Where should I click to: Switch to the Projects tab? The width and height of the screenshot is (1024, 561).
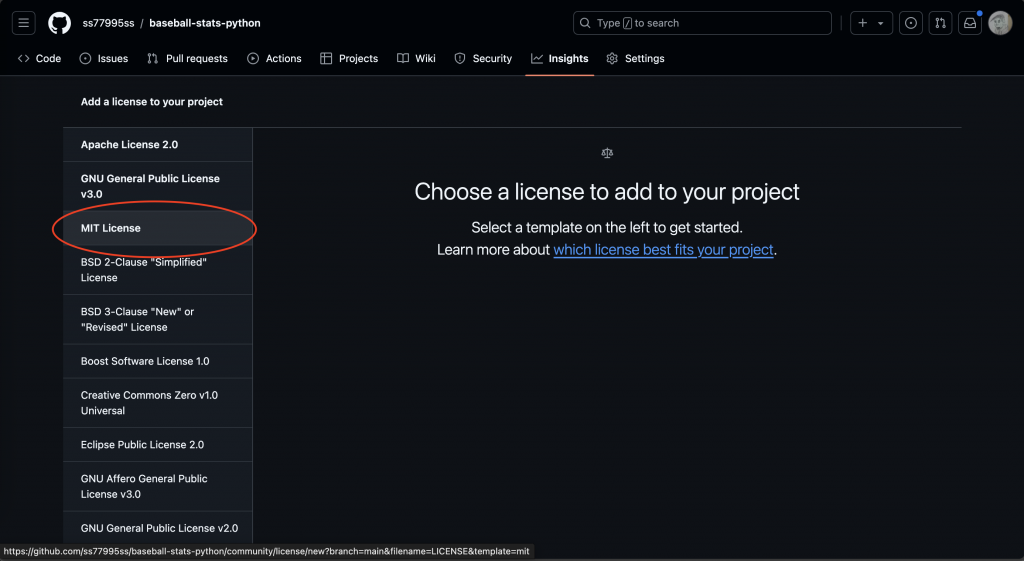349,58
